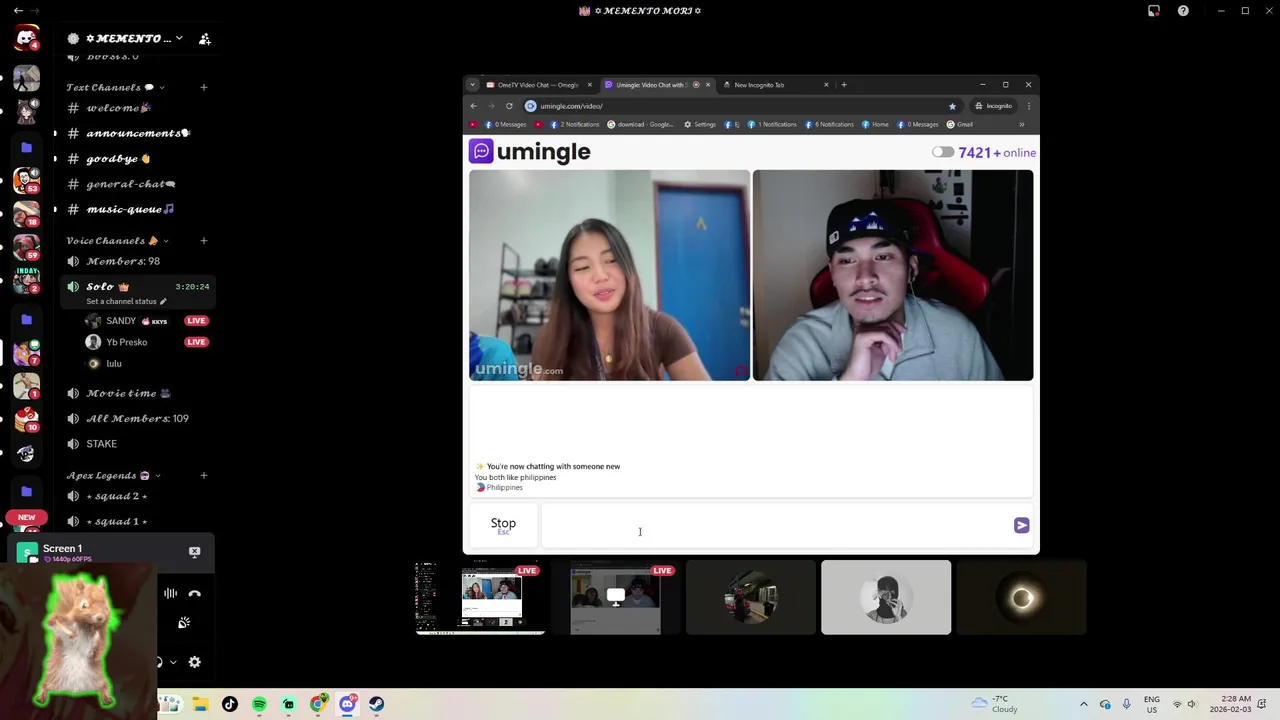
Task: Select the first LIVE stream thumbnail
Action: pyautogui.click(x=480, y=598)
